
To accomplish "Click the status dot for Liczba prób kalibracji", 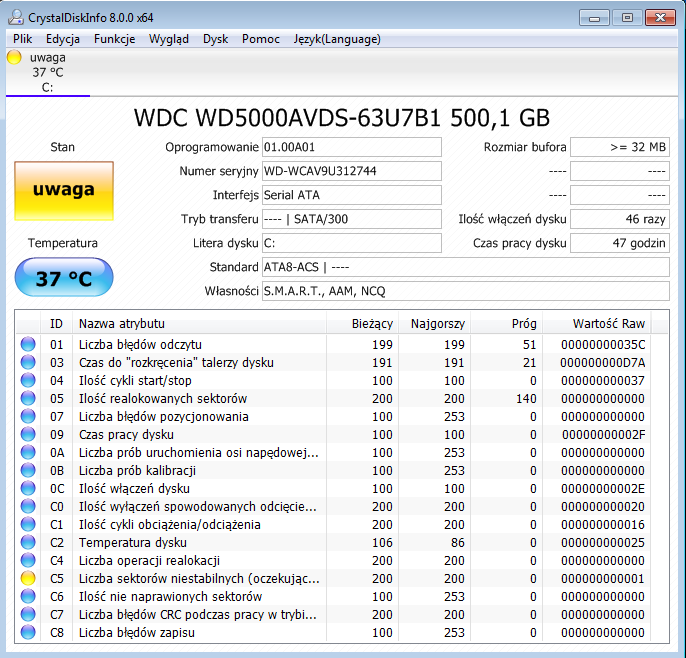I will 28,470.
